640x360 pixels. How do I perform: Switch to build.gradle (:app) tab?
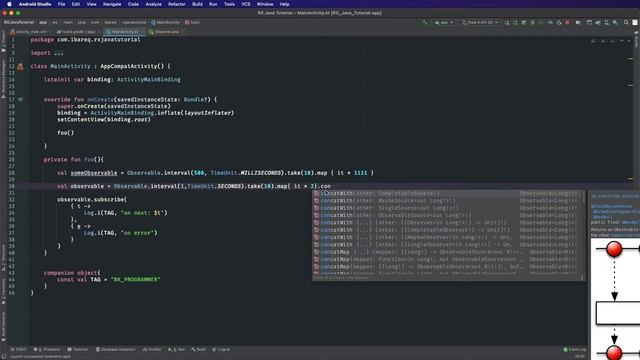coord(77,31)
